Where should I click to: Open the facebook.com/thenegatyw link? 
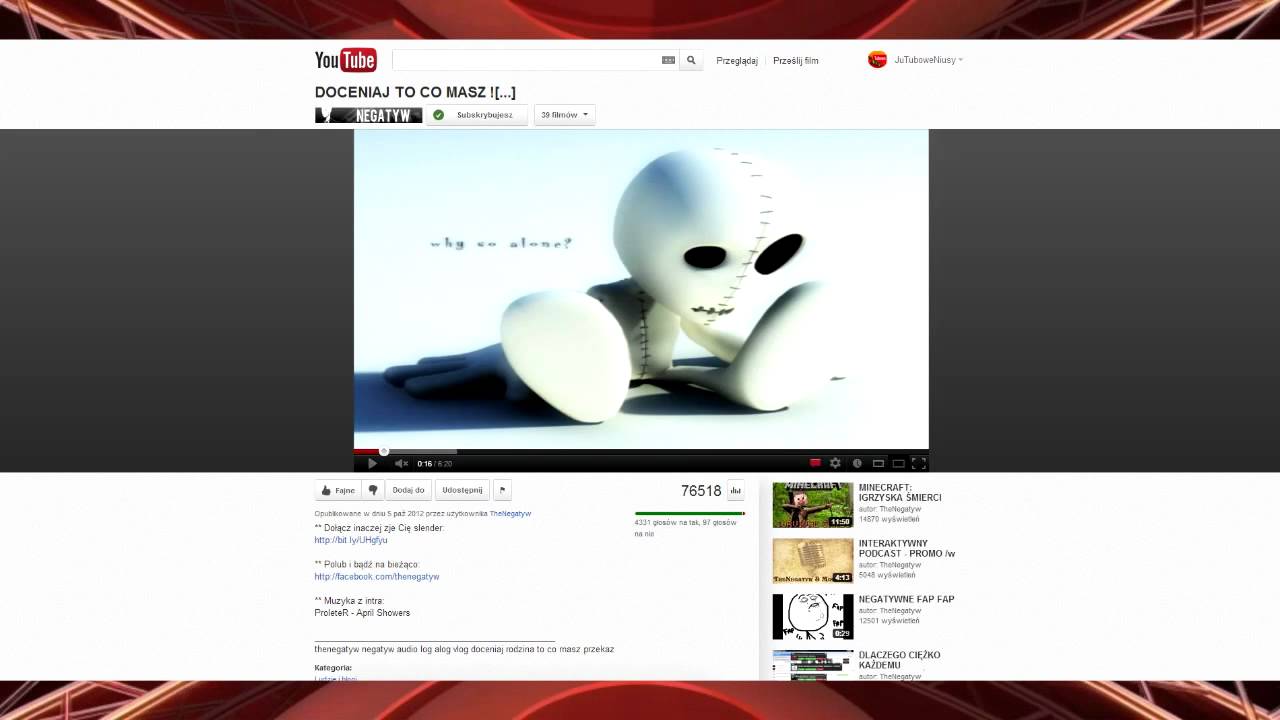point(377,577)
